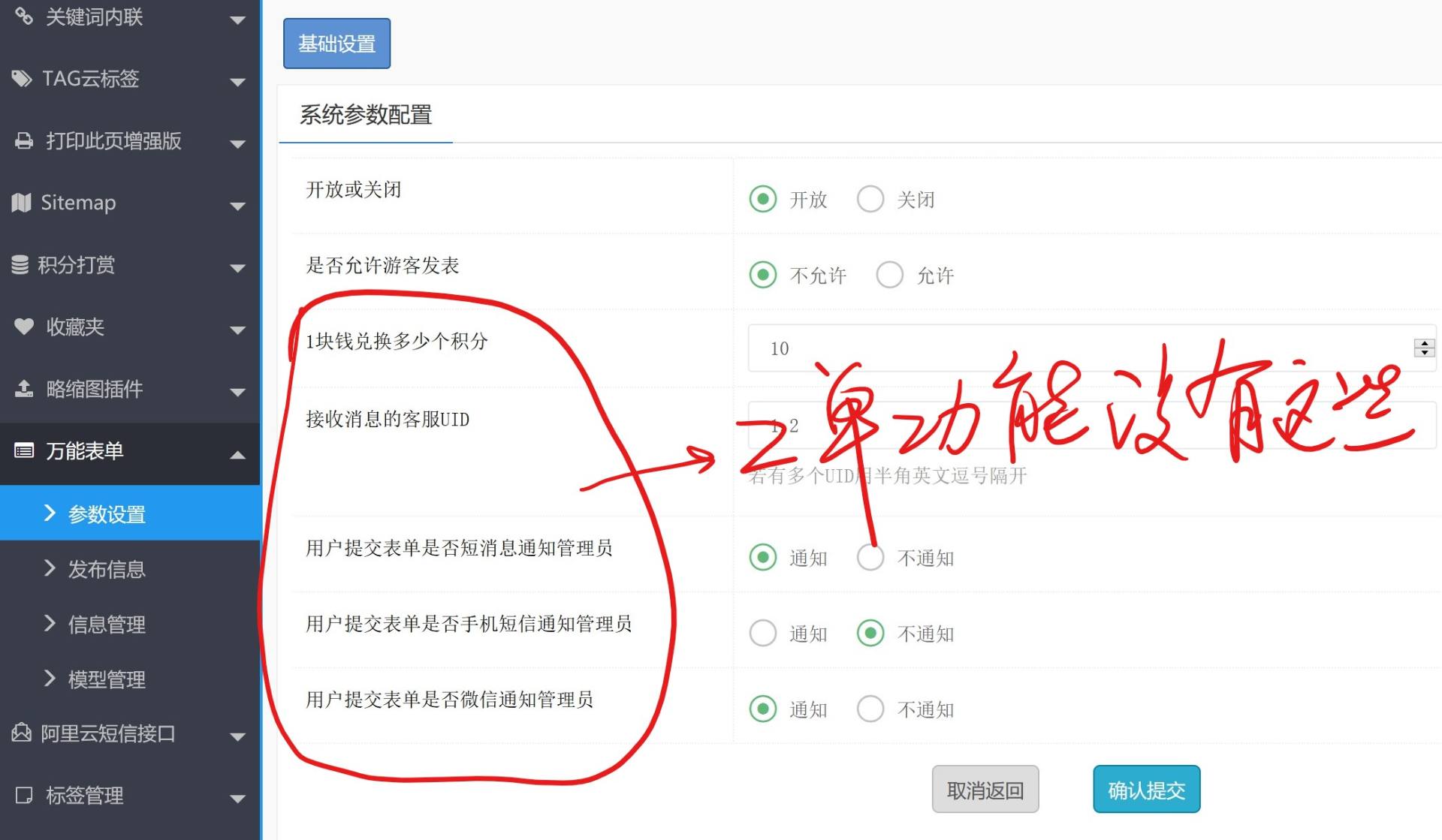Click the link icon beside 关键词内联
This screenshot has width=1442, height=840.
click(x=24, y=16)
